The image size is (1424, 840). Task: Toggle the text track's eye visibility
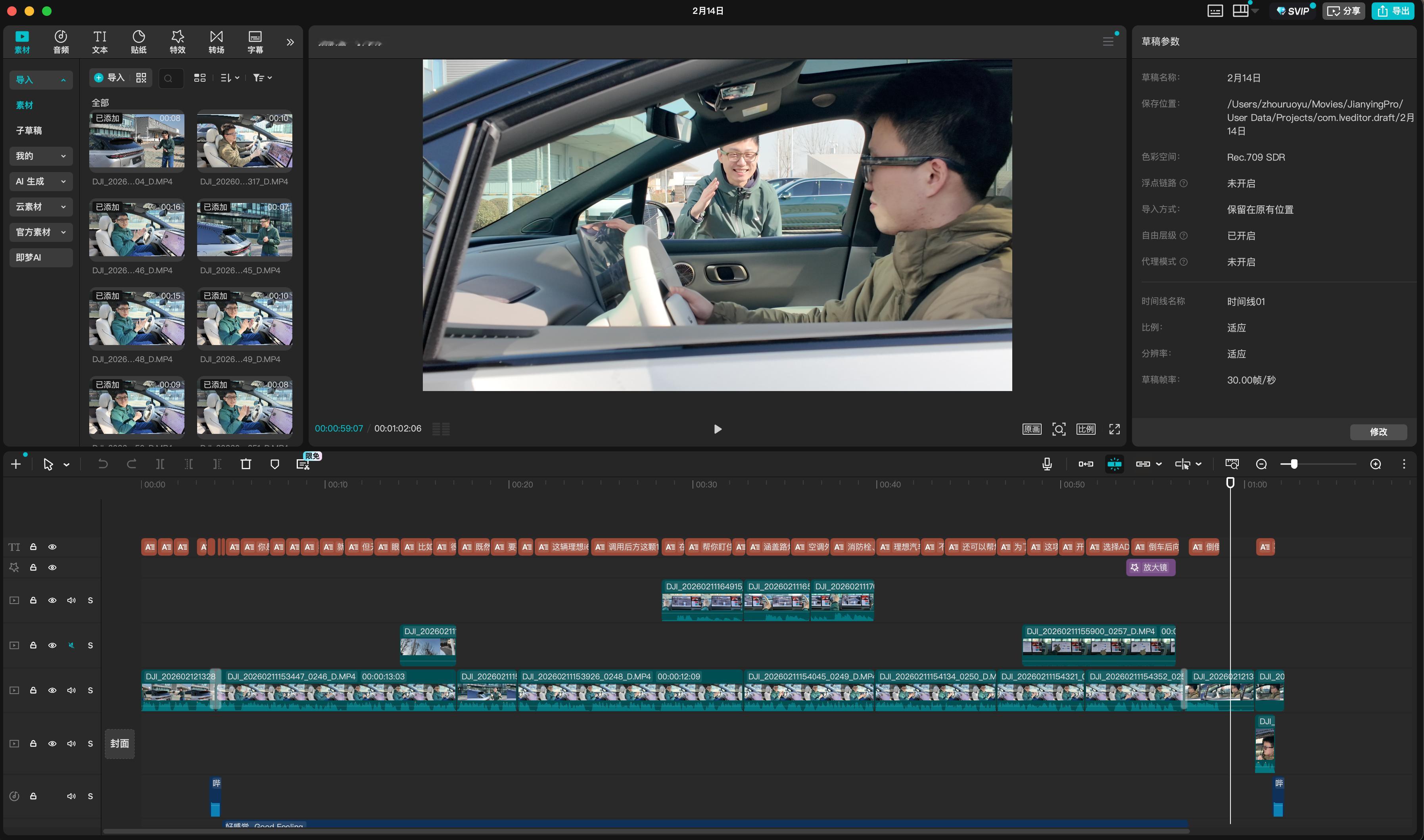[x=52, y=547]
